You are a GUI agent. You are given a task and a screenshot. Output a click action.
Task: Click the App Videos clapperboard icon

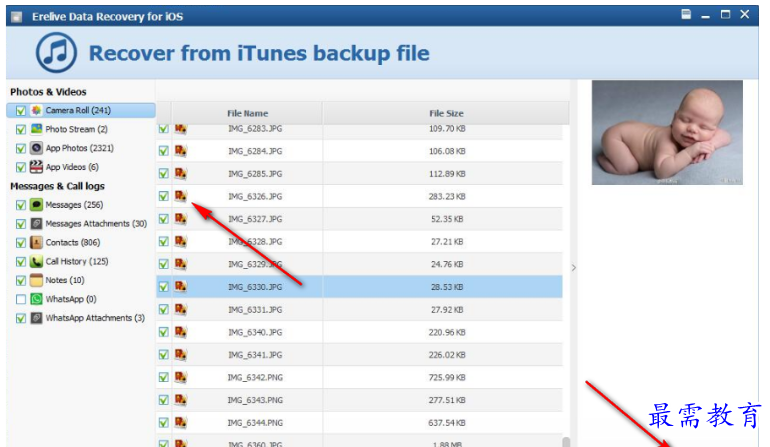36,167
